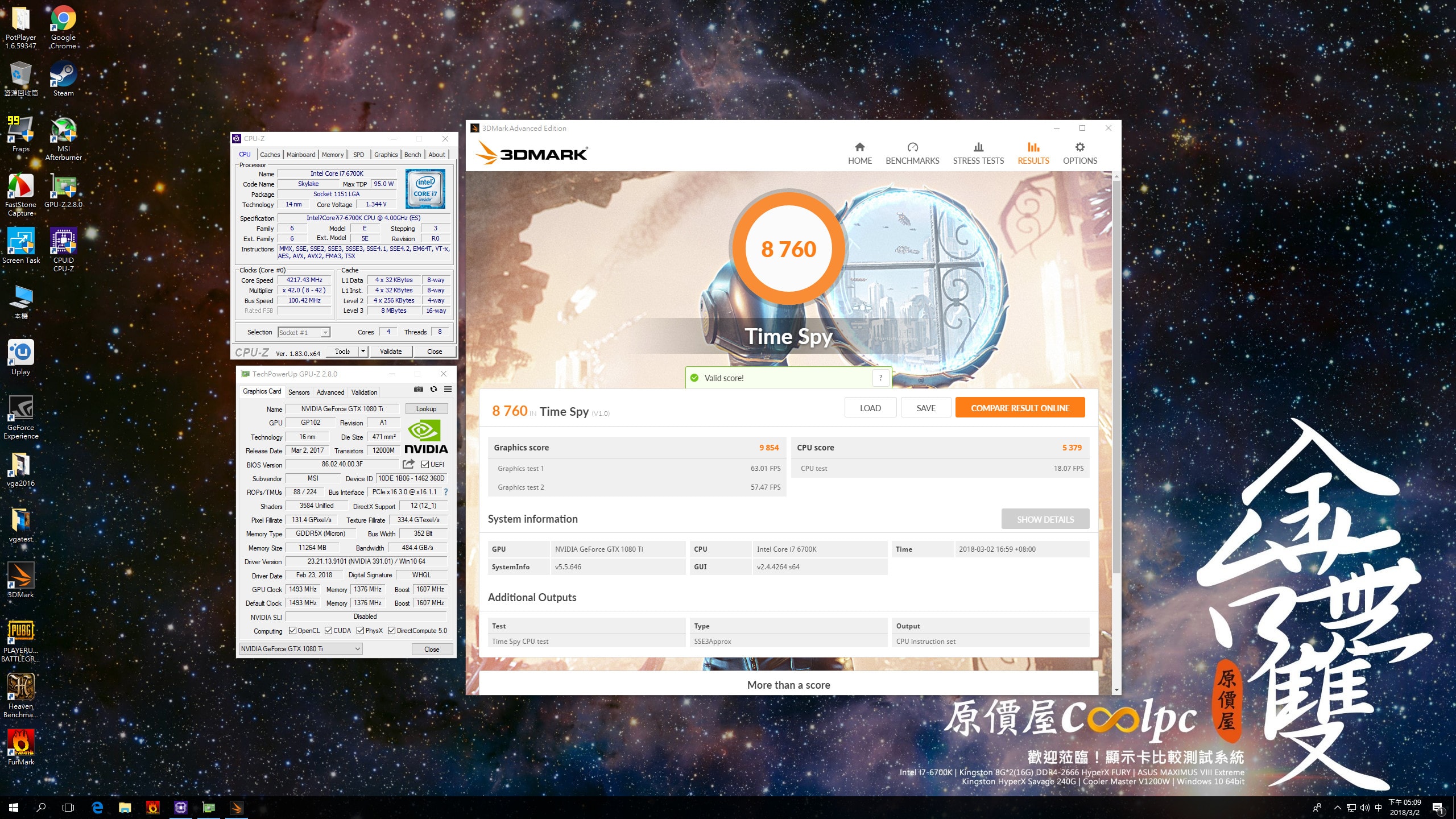Click SAVE button in 3DMark
This screenshot has height=819, width=1456.
(x=926, y=408)
